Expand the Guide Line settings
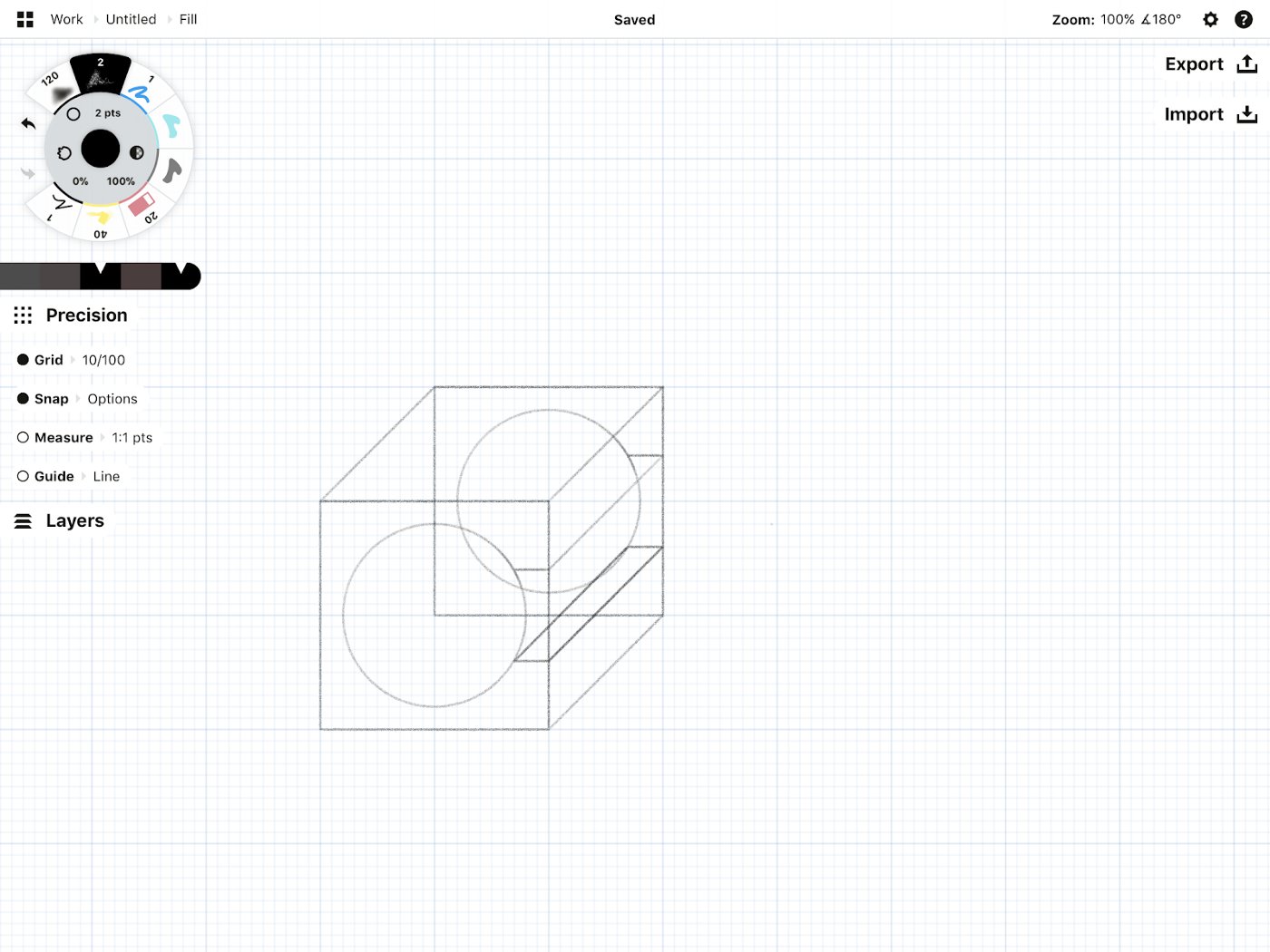Screen dimensions: 1270x952 coord(106,476)
